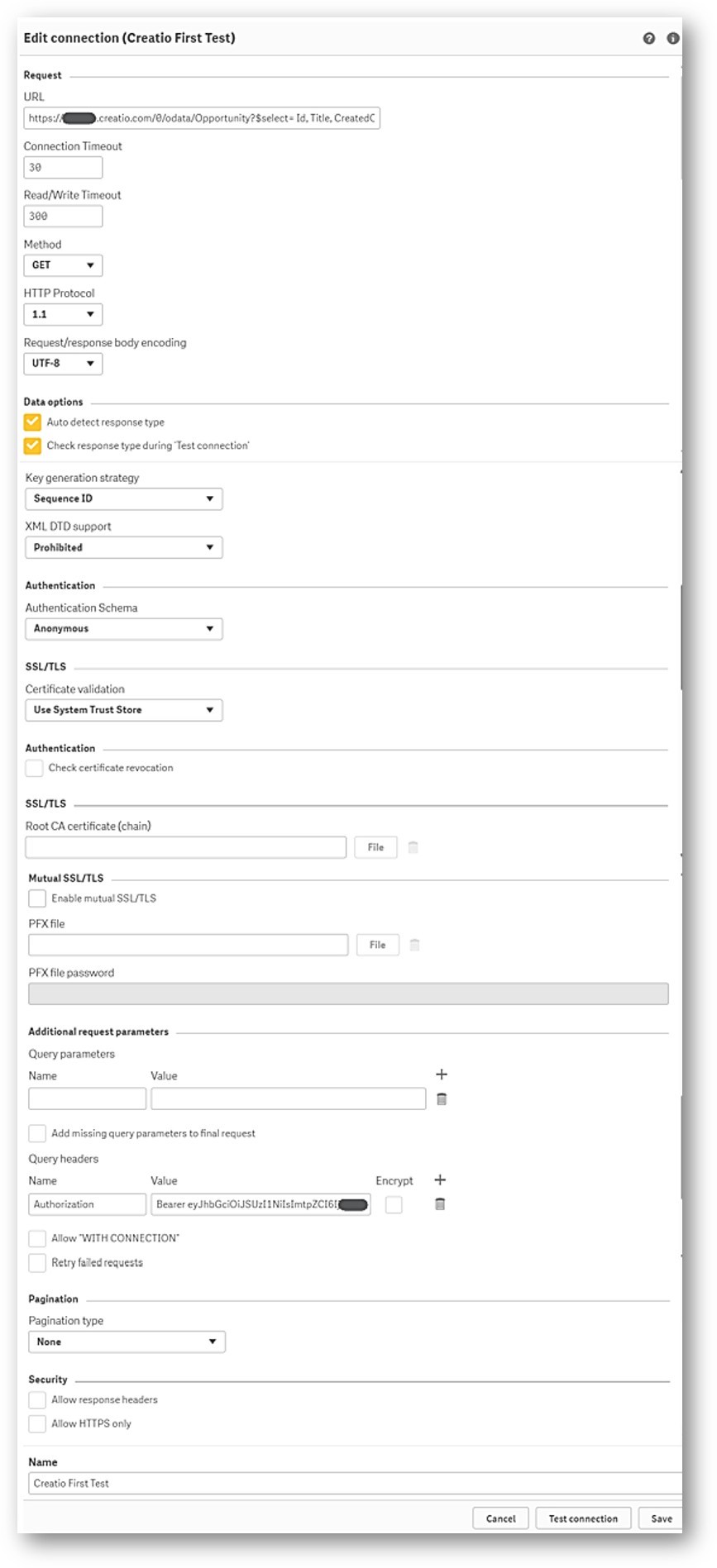This screenshot has width=717, height=1568.
Task: Click the connection Name field Creatio First Test
Action: (x=356, y=1484)
